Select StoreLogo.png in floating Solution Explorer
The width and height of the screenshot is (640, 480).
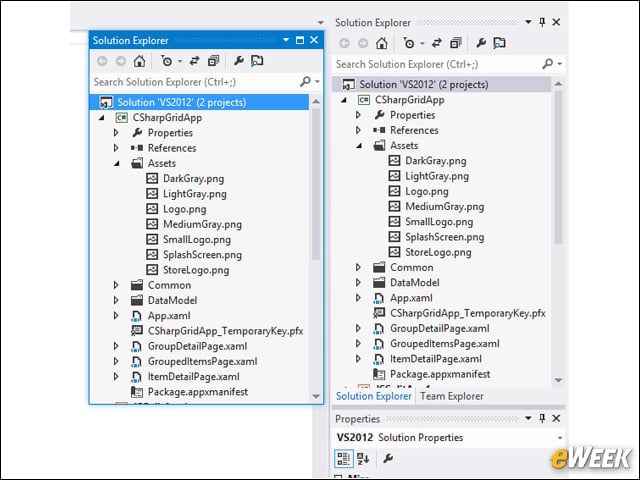196,270
